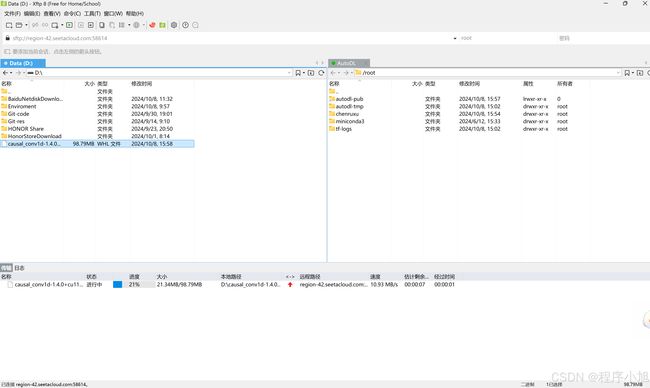
Task: Click the red bird Xshell icon
Action: 152,25
